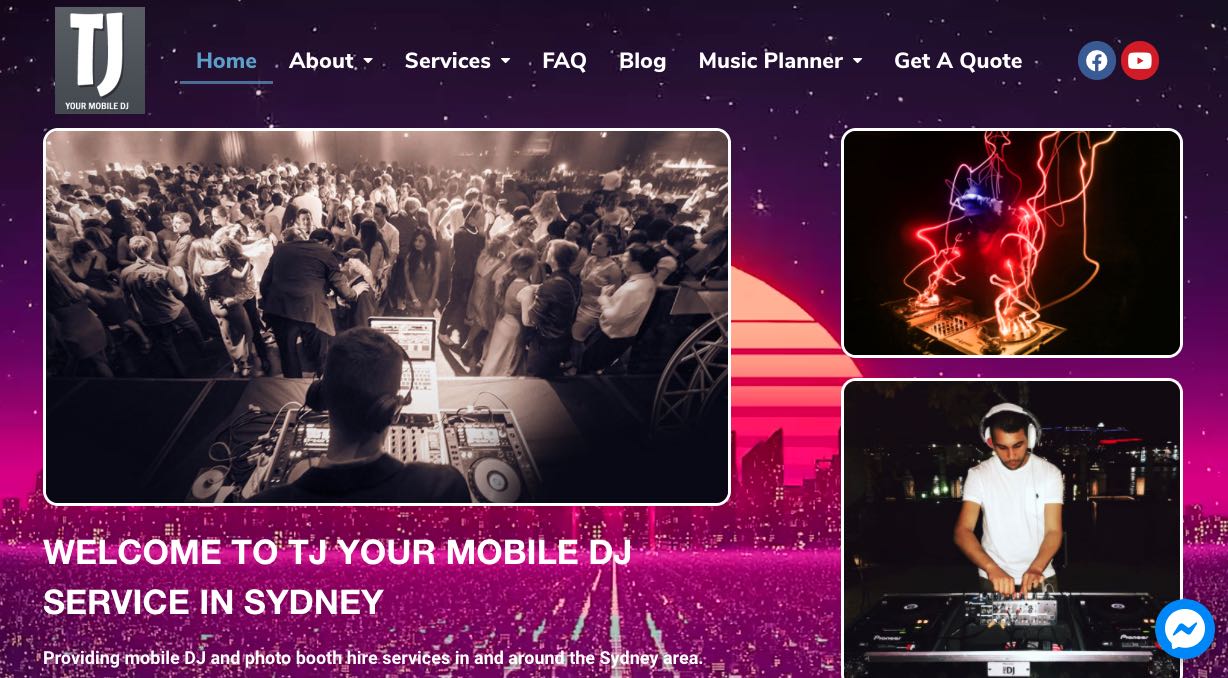Click the TJ Your Mobile DJ logo
This screenshot has height=678, width=1228.
pyautogui.click(x=100, y=60)
